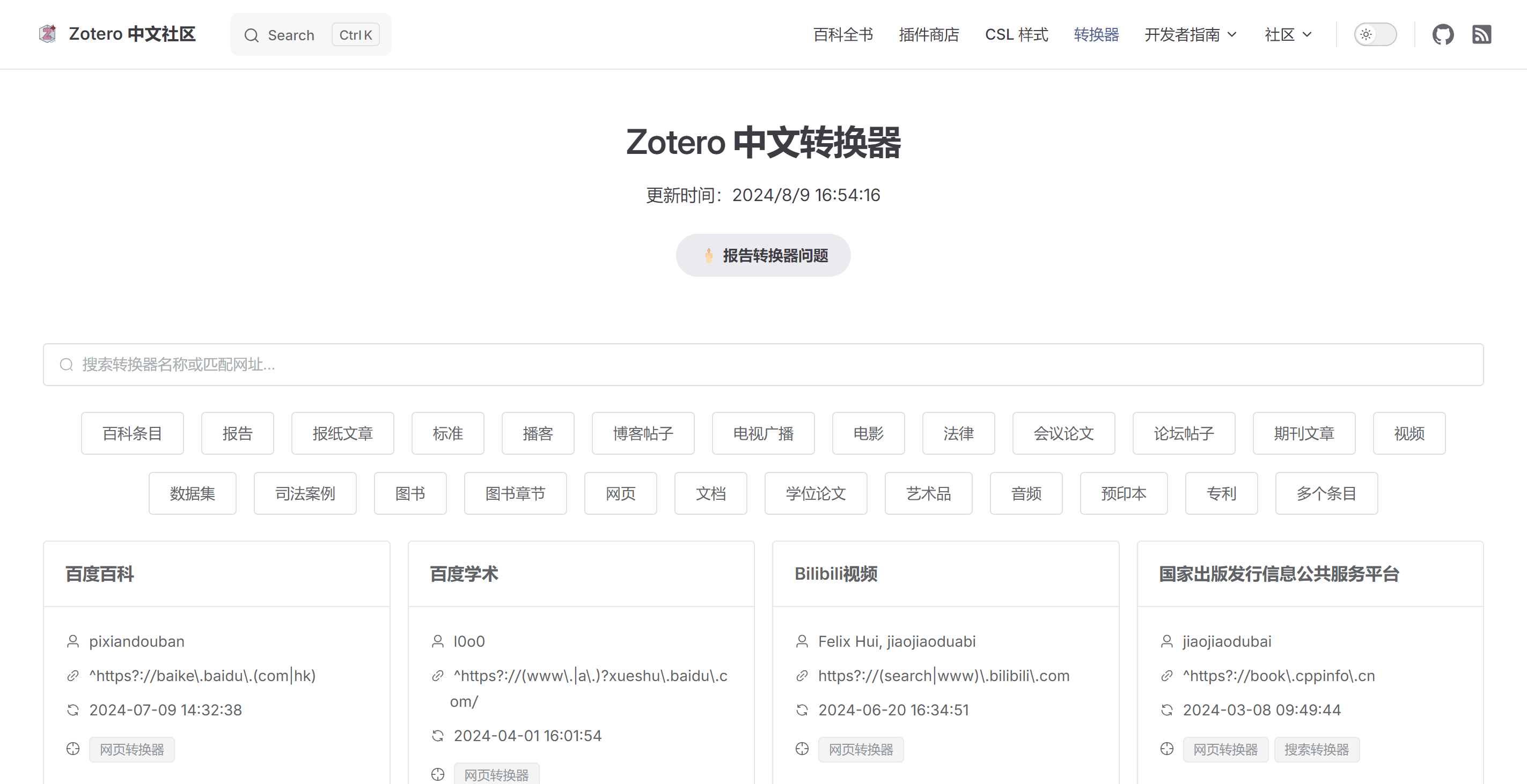Filter by 播客 tag
Image resolution: width=1527 pixels, height=784 pixels.
[x=538, y=433]
